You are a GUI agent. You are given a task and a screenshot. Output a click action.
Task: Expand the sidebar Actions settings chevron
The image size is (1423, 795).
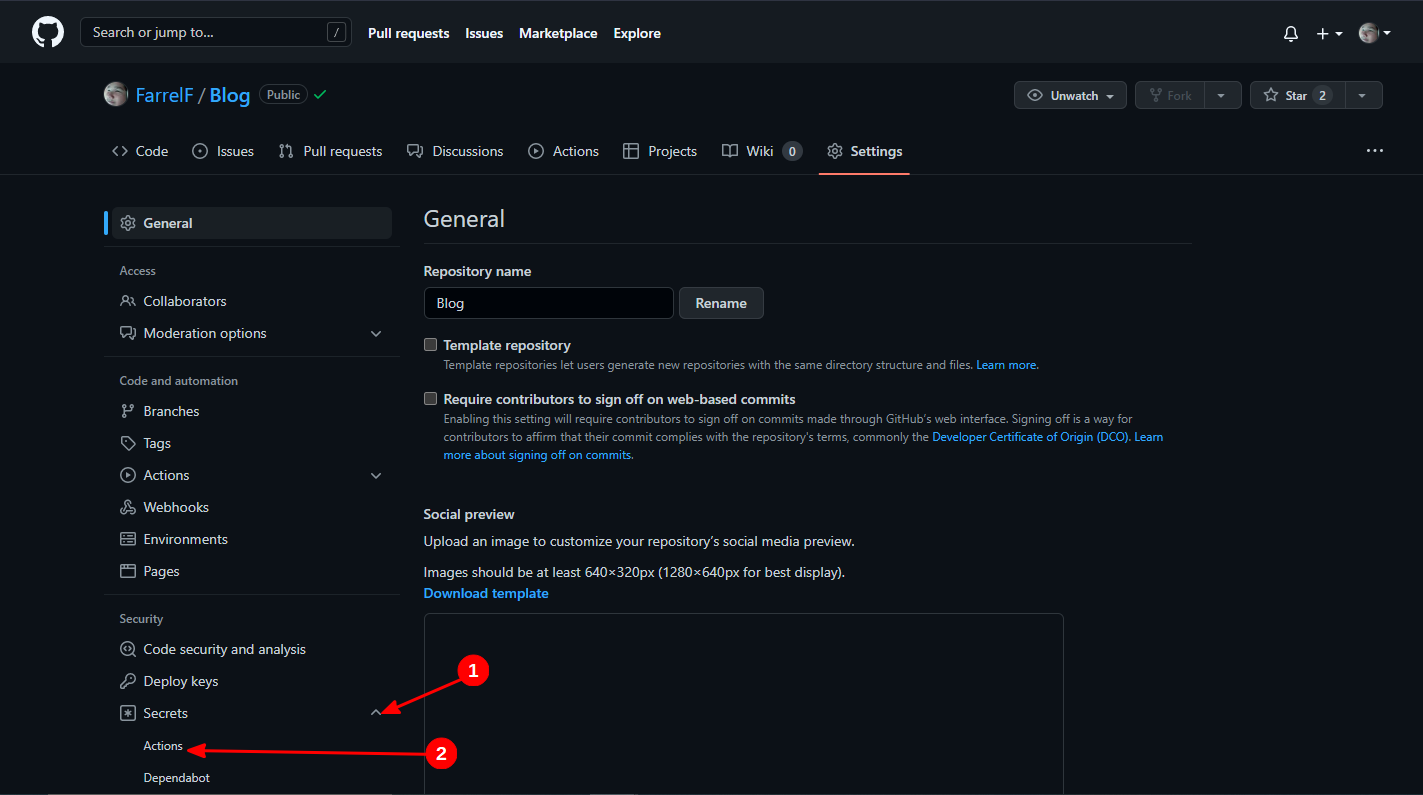point(376,475)
